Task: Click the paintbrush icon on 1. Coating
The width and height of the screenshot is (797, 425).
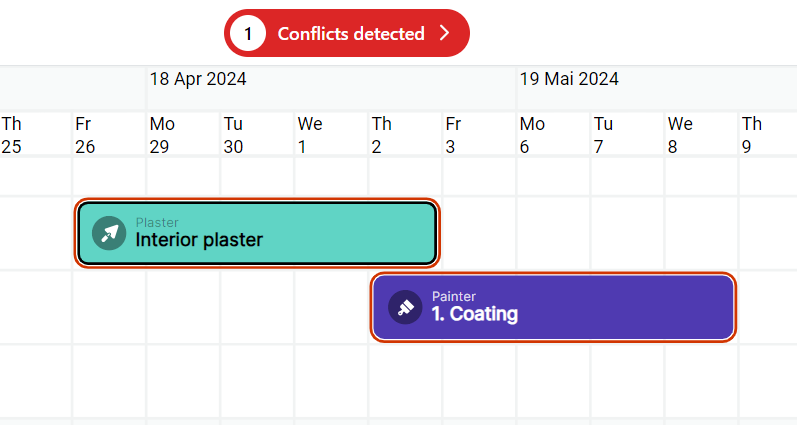Action: point(405,306)
